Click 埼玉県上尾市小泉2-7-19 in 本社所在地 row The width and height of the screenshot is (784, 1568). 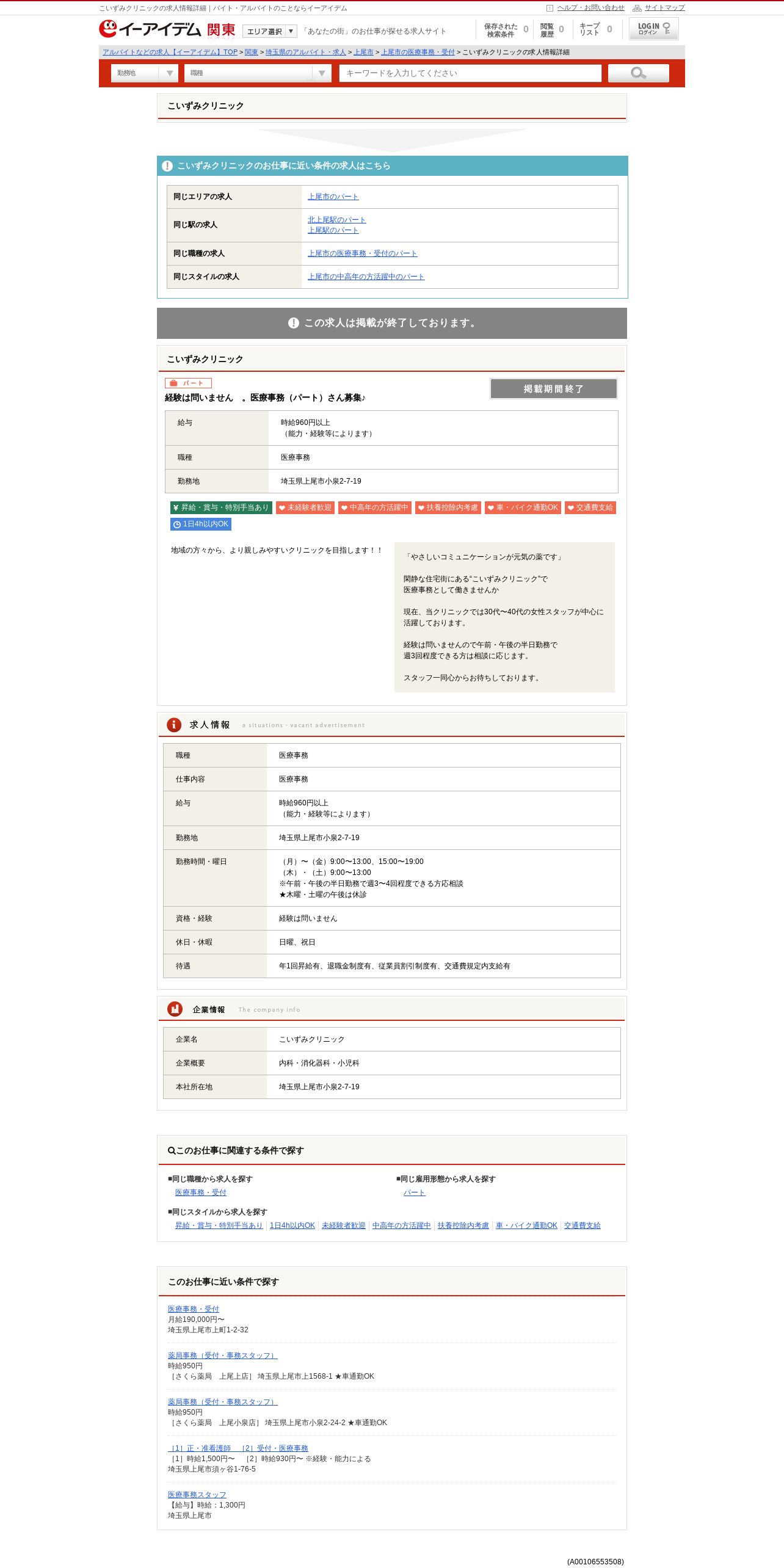point(319,1087)
